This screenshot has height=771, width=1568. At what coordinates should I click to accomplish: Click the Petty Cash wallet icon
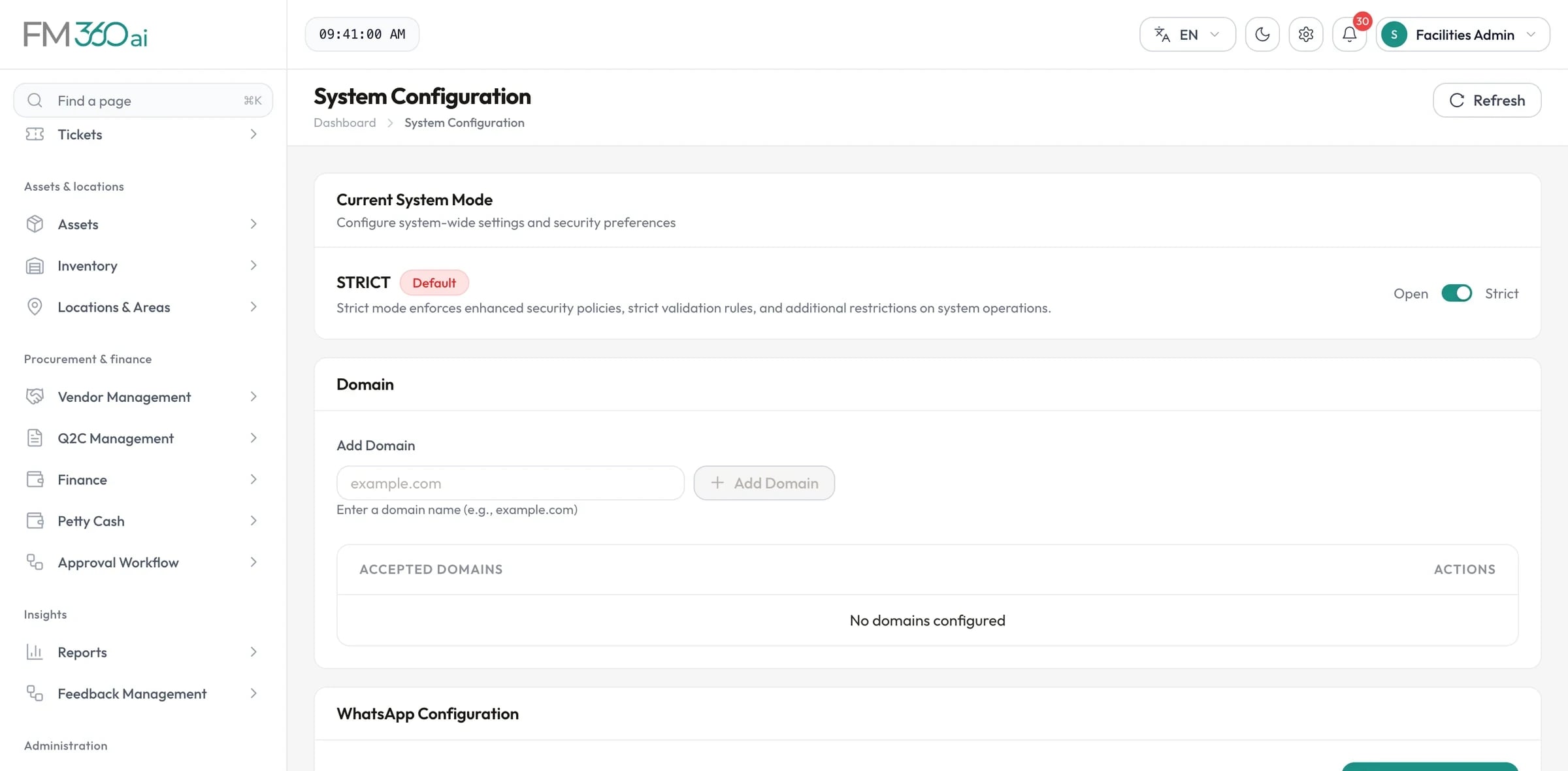(x=35, y=521)
